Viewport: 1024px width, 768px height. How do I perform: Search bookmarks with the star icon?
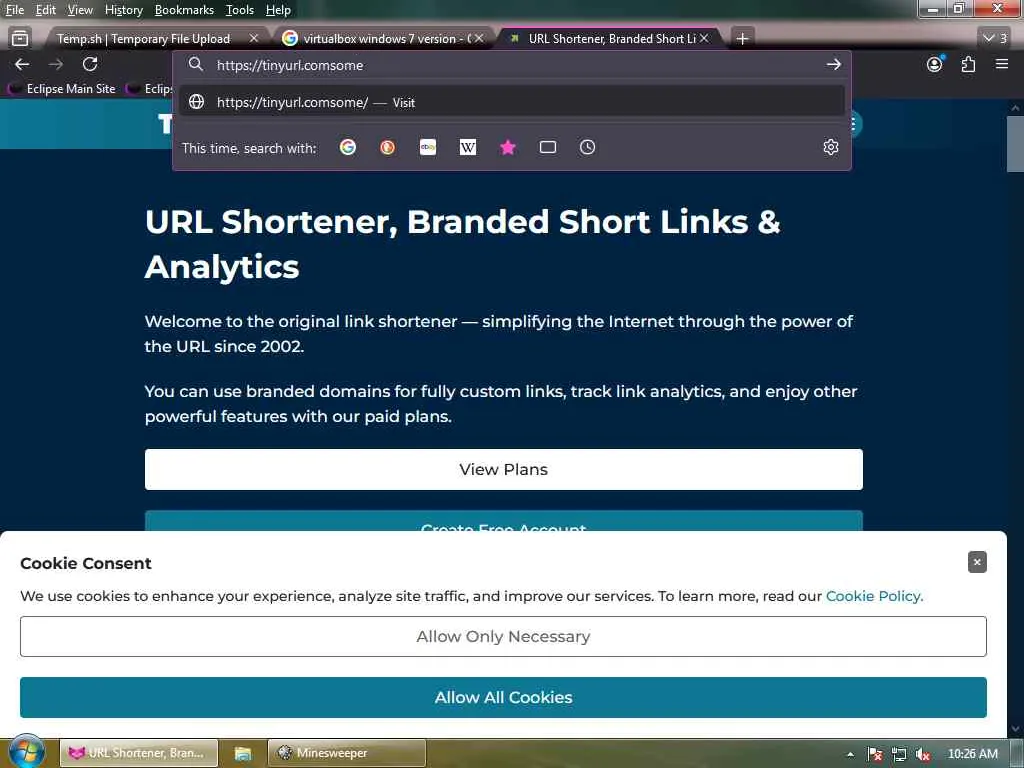(507, 148)
